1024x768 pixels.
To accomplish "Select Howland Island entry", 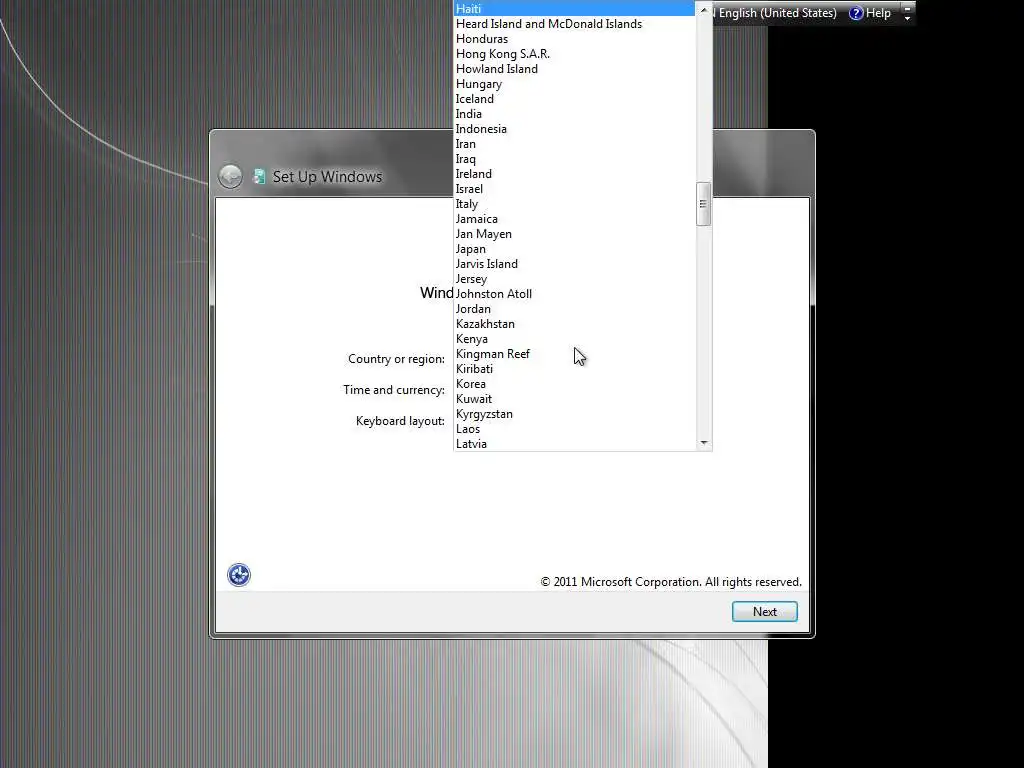I will click(x=574, y=69).
